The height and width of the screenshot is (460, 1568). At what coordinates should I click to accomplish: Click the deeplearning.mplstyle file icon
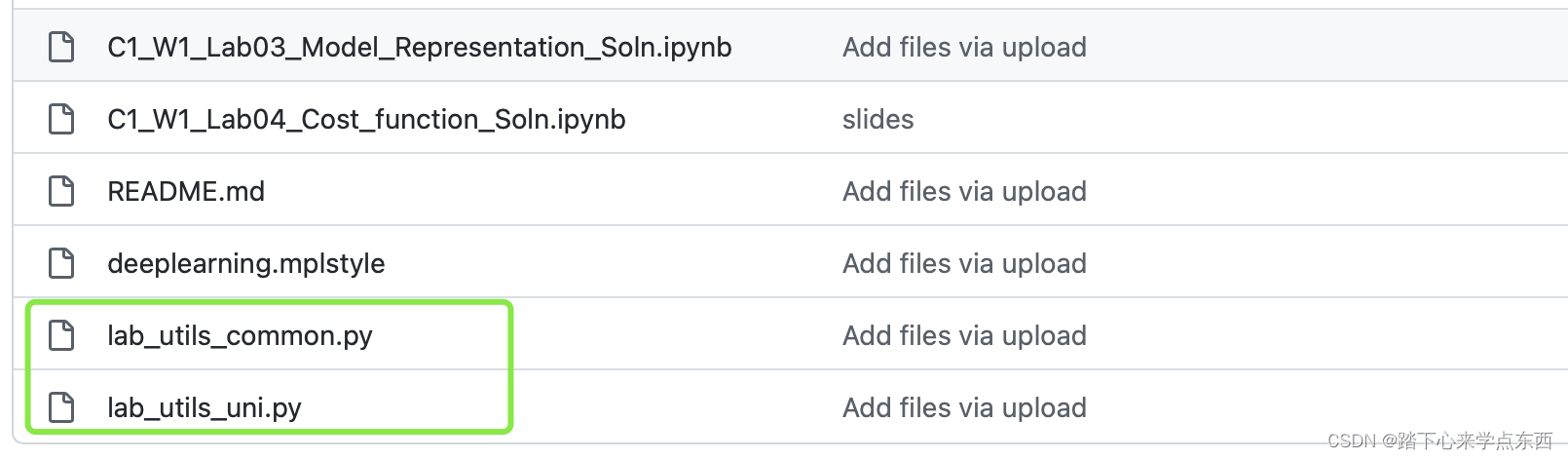(x=61, y=263)
